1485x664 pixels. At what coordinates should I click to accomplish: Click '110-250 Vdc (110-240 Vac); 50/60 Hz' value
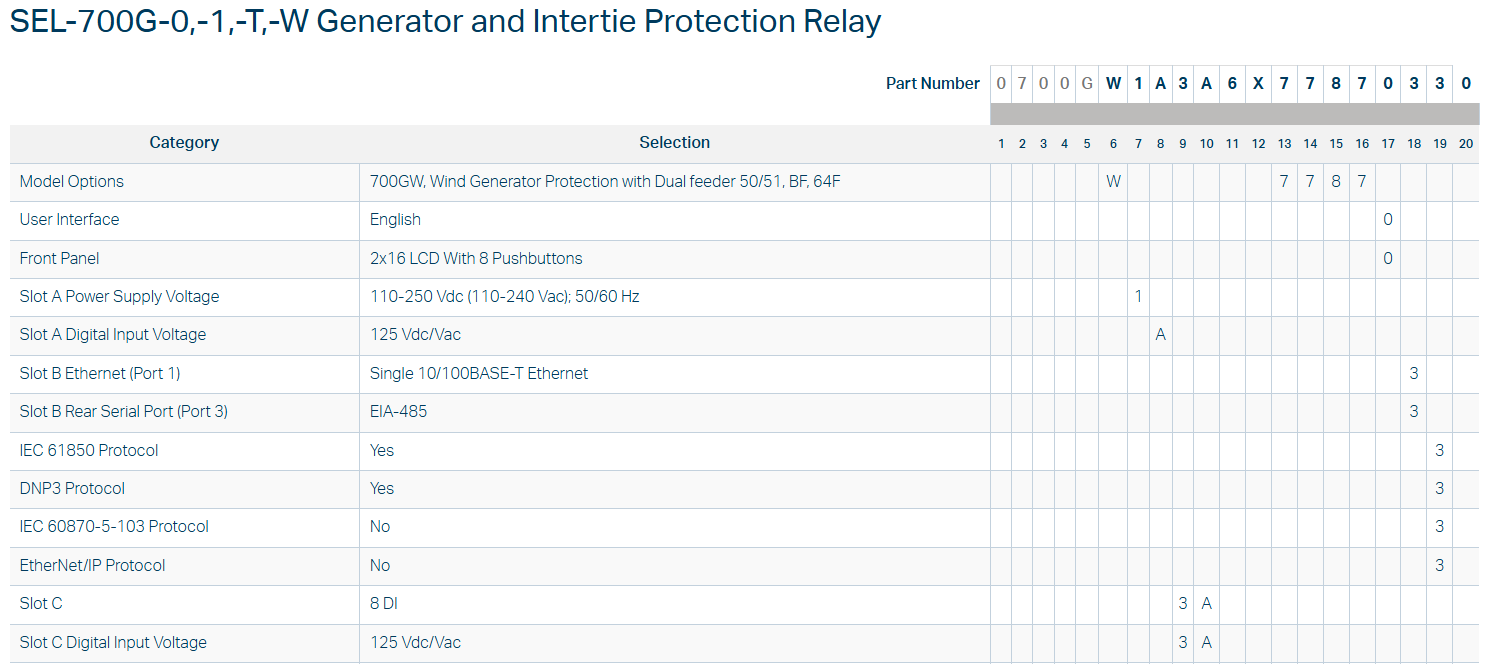pos(505,297)
